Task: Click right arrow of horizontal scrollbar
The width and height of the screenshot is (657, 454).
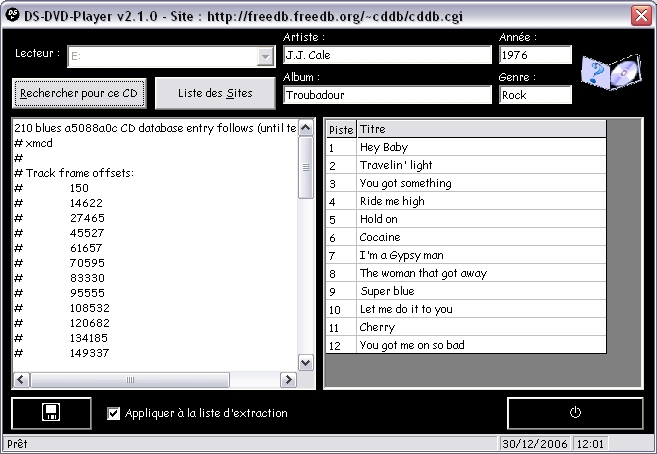Action: (290, 380)
